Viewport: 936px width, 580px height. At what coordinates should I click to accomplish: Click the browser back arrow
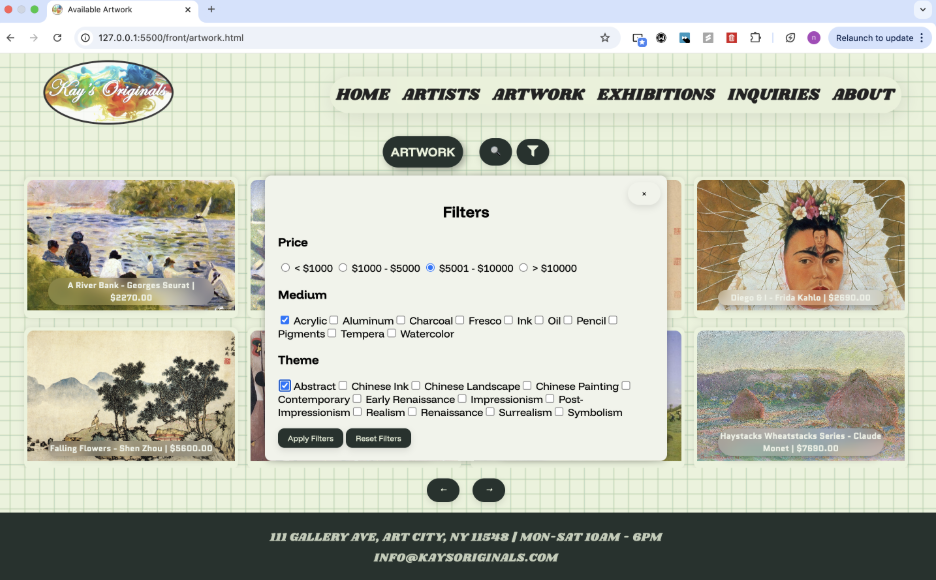pos(11,38)
